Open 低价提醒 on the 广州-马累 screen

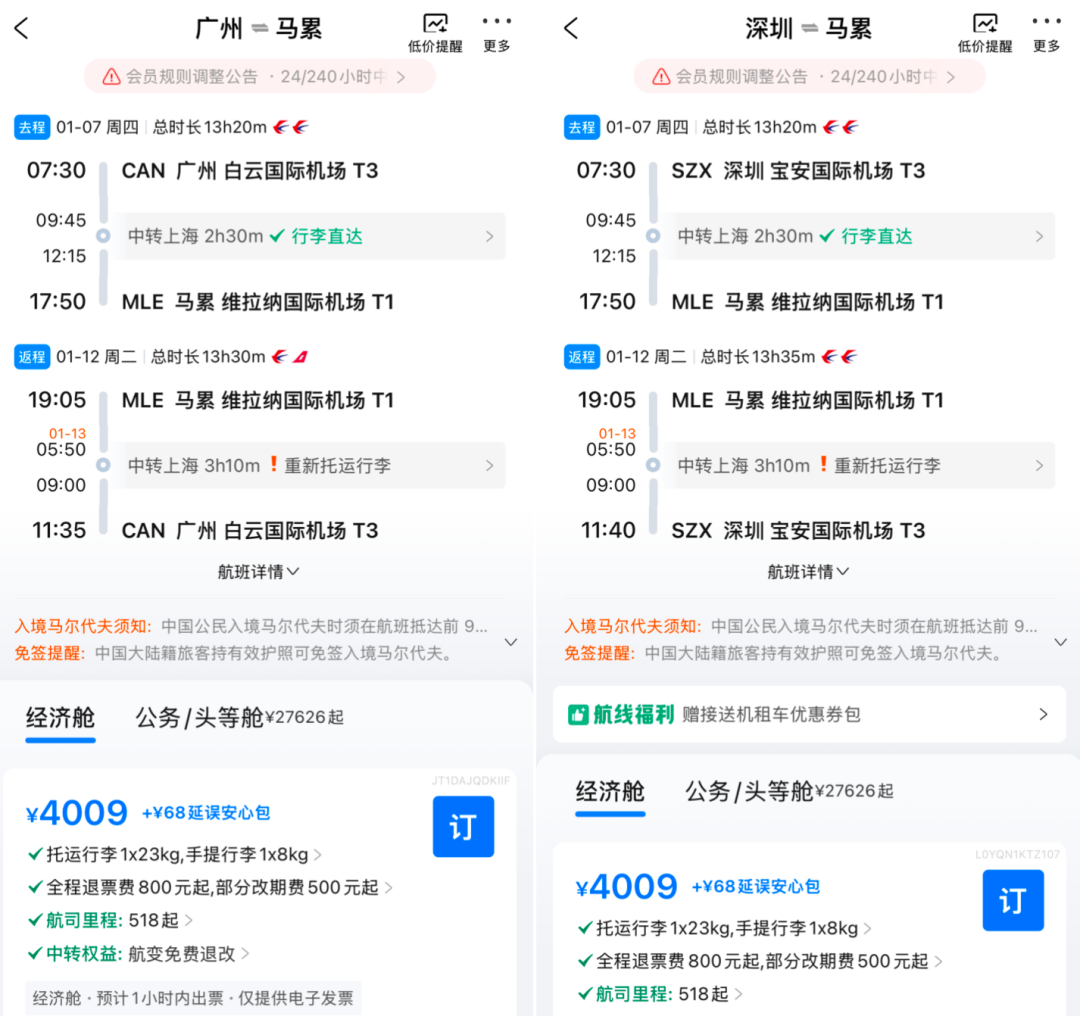point(435,33)
